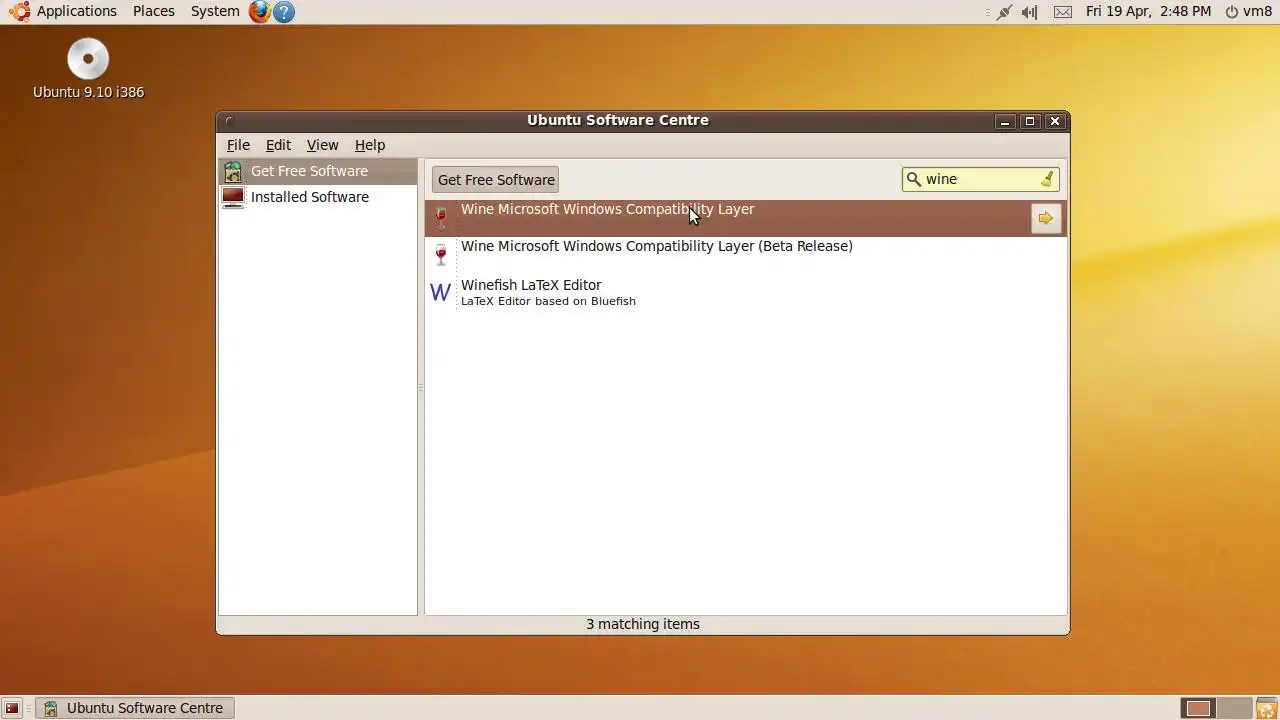Click the Winefish W icon

(440, 292)
